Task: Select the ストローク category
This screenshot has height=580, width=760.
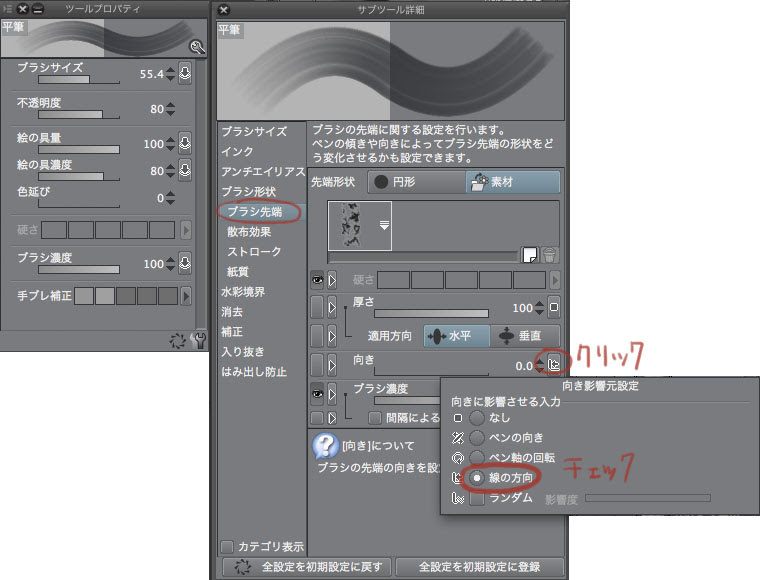Action: (x=254, y=251)
